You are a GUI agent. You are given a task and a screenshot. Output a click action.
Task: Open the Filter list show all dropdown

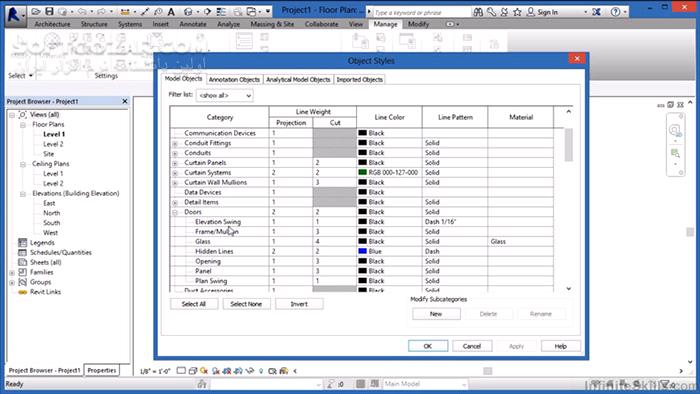225,95
